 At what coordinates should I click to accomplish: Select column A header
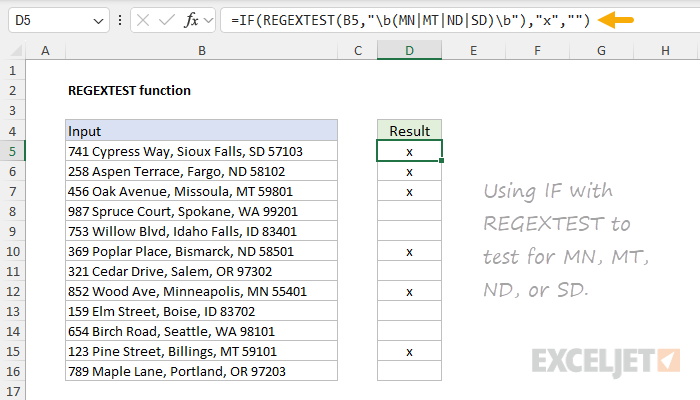tap(45, 50)
